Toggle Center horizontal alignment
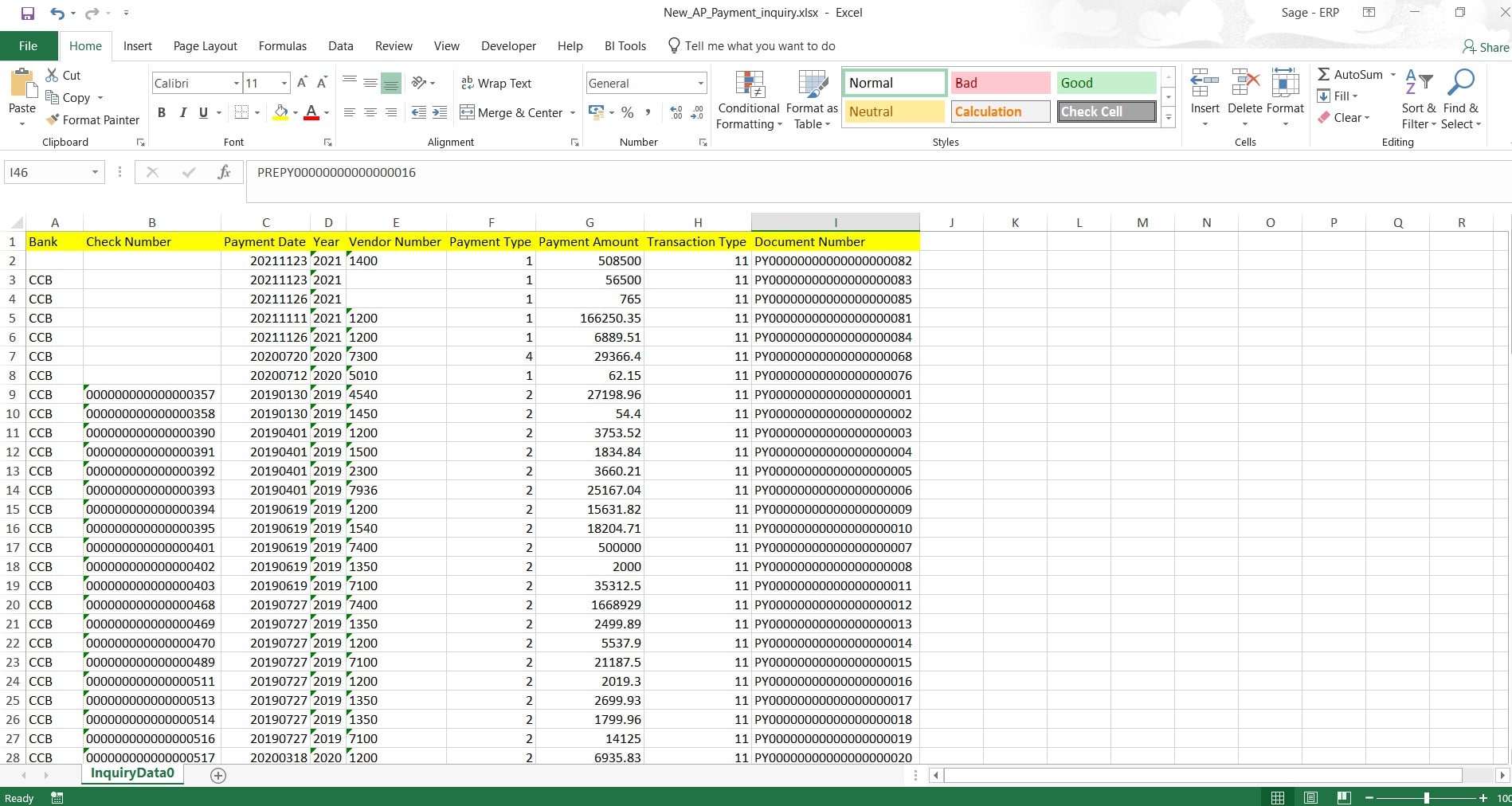This screenshot has width=1512, height=806. coord(370,112)
